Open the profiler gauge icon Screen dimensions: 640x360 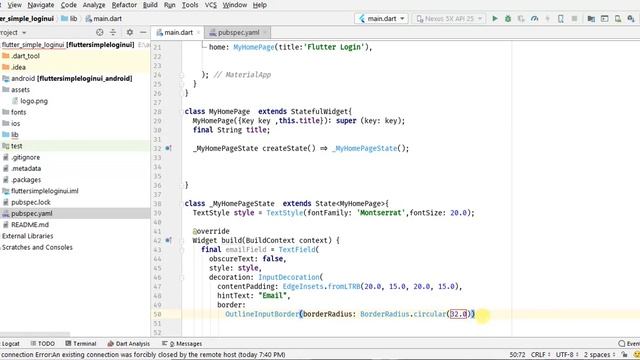tap(534, 19)
